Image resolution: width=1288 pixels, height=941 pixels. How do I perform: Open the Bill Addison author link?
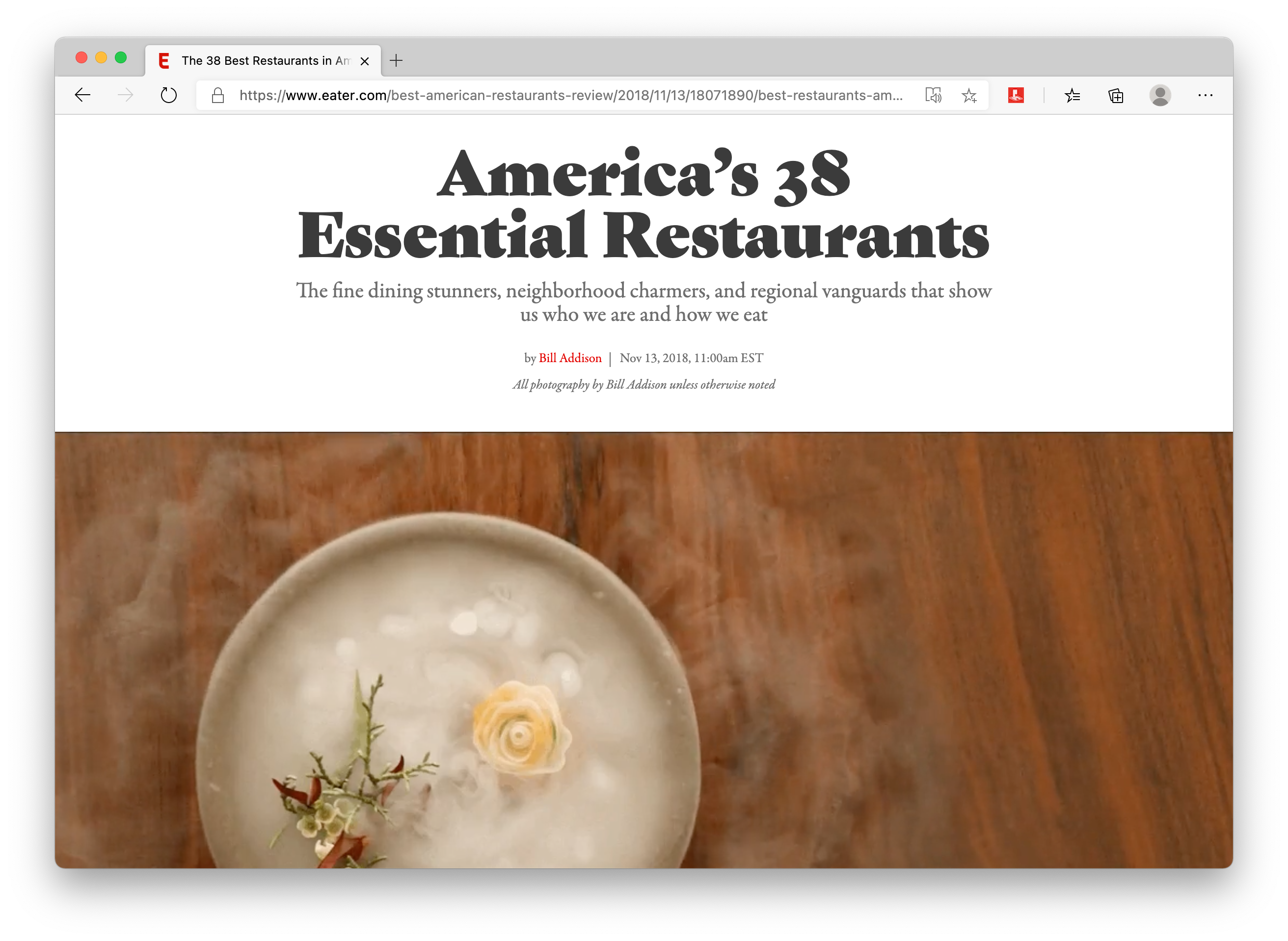click(570, 358)
